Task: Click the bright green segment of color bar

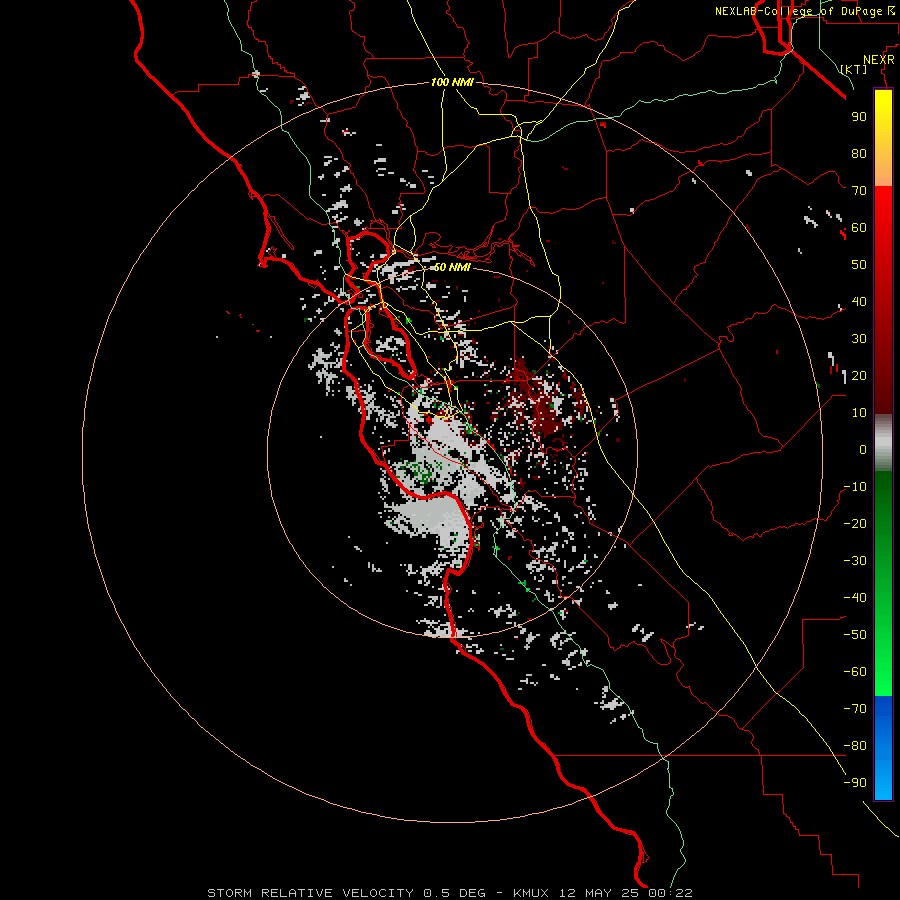Action: pos(883,643)
